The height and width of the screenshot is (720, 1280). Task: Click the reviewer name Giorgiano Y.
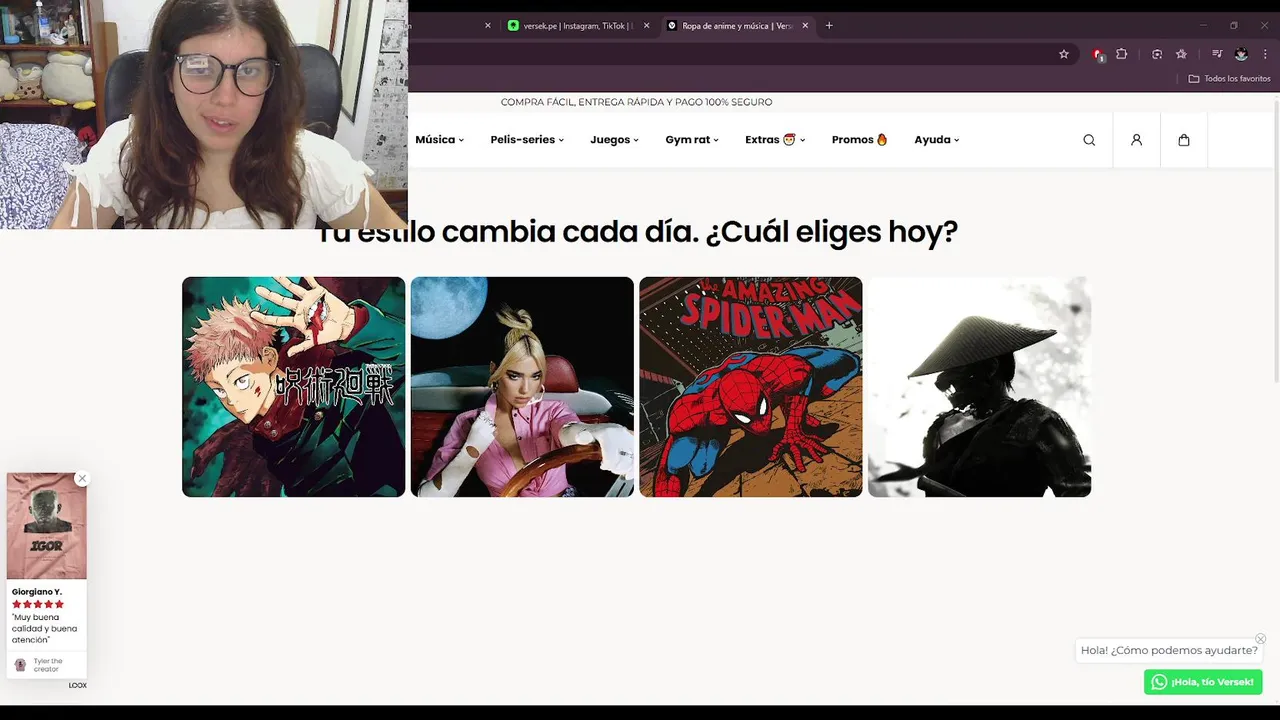point(37,592)
